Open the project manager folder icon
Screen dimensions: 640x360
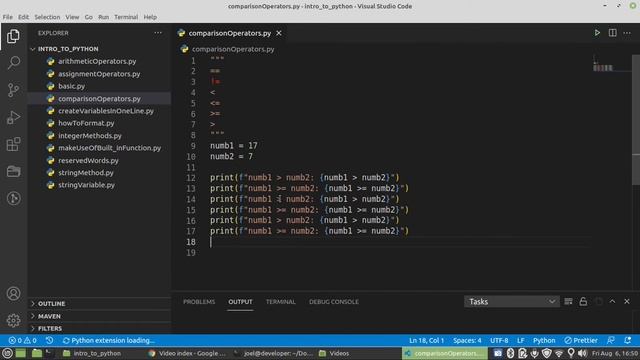coord(13,171)
